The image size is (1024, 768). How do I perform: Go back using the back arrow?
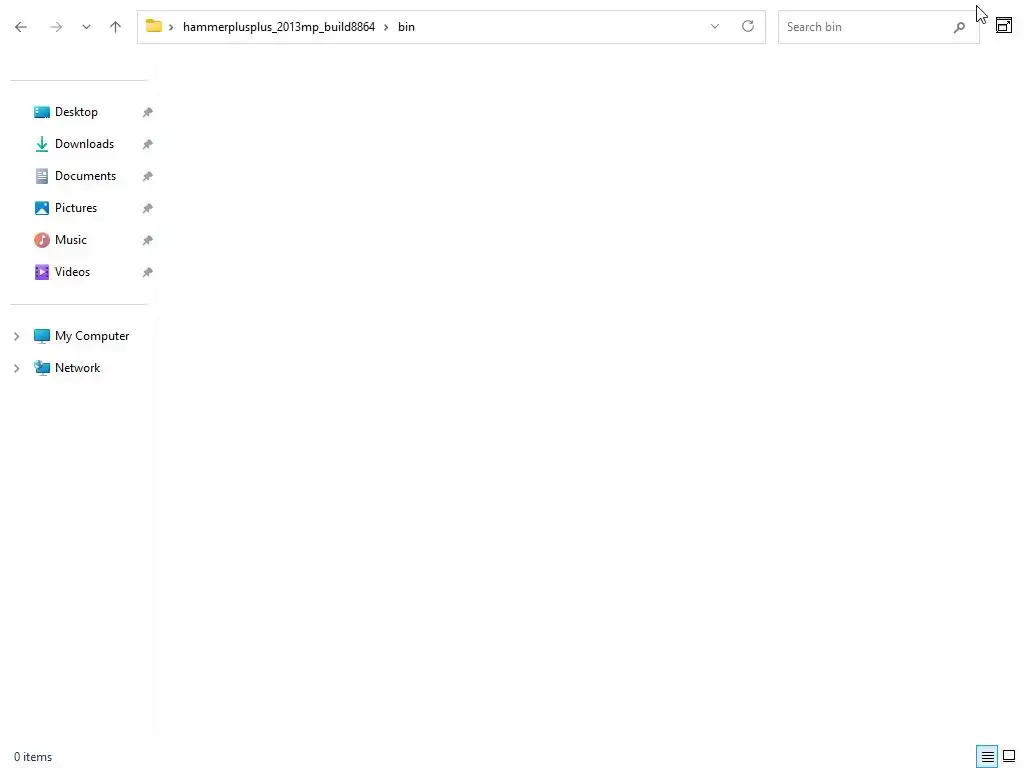(21, 27)
